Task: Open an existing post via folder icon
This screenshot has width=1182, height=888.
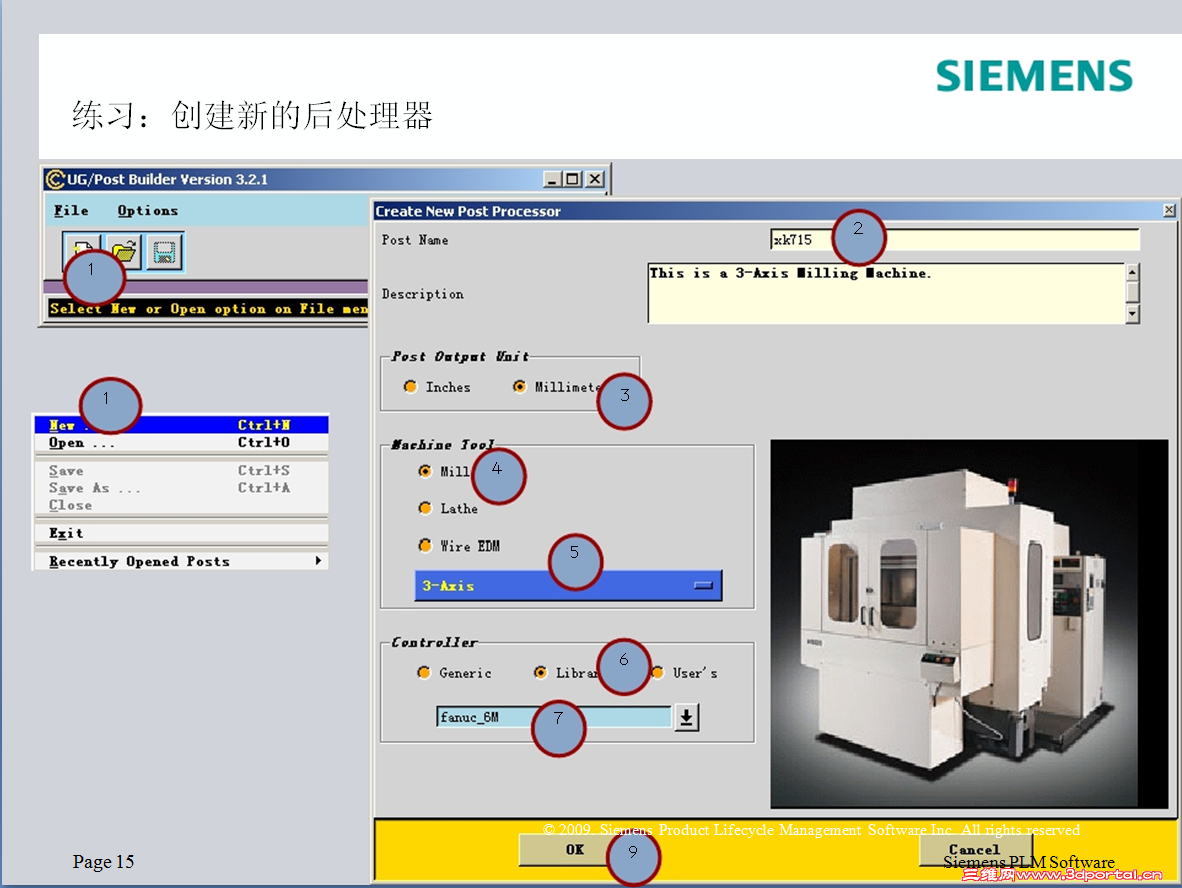Action: pyautogui.click(x=124, y=252)
